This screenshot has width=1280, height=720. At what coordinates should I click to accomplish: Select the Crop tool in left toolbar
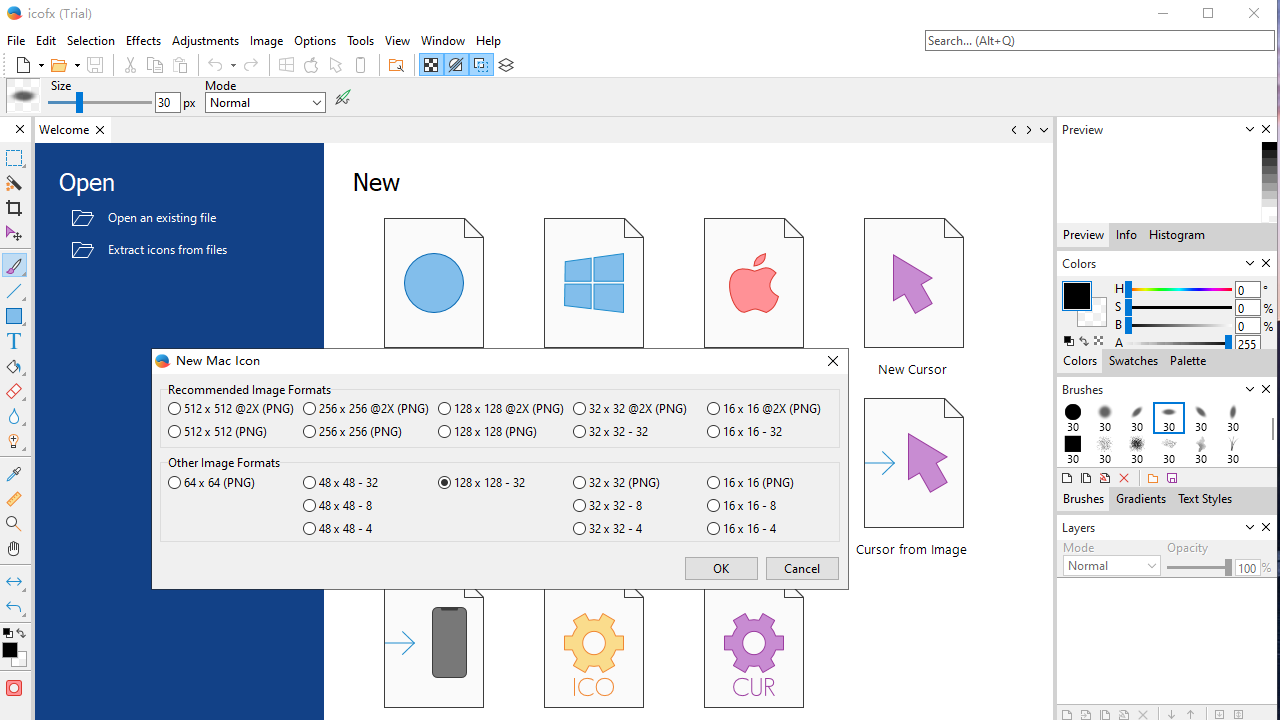click(14, 208)
